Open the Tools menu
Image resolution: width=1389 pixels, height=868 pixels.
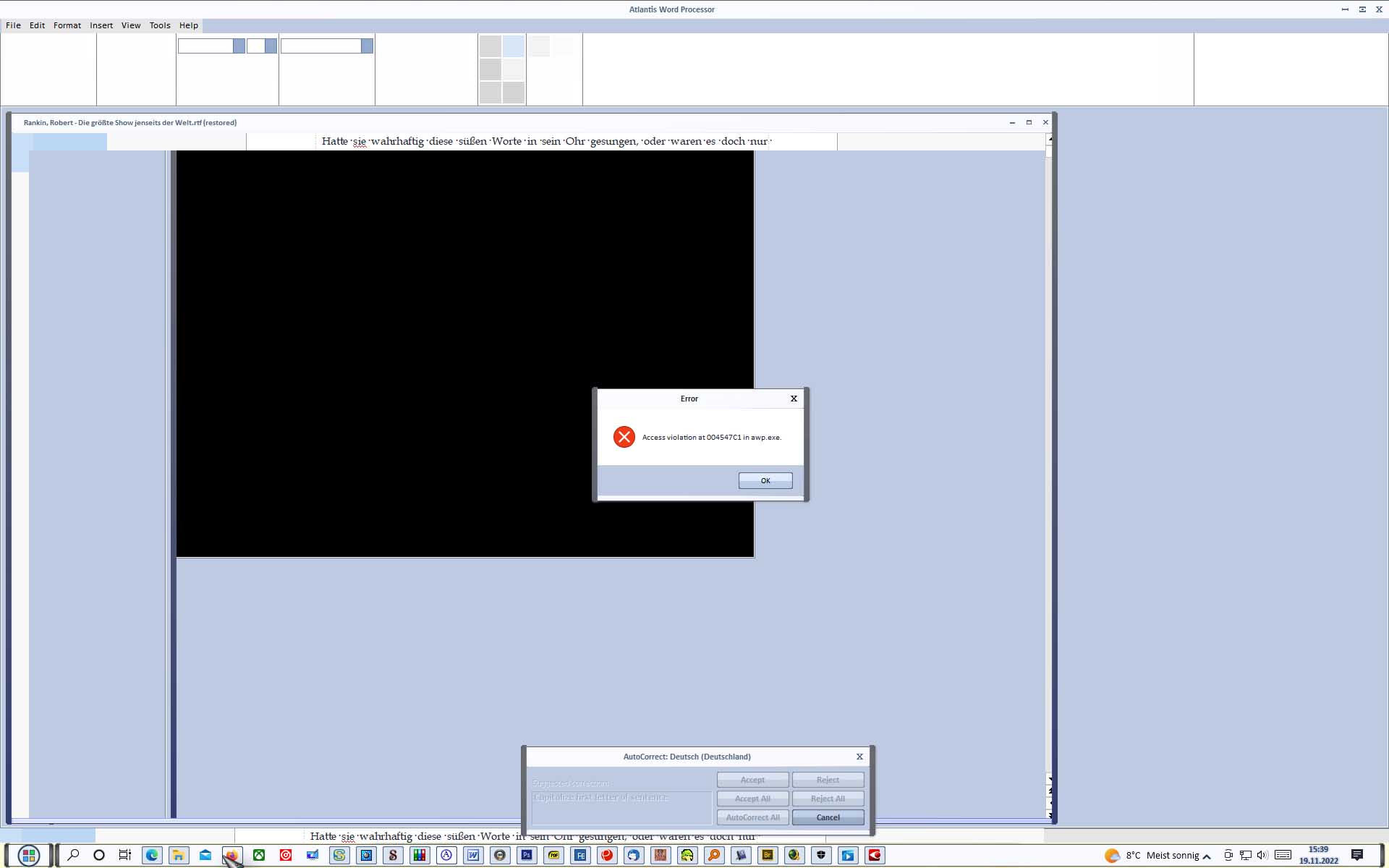tap(160, 25)
